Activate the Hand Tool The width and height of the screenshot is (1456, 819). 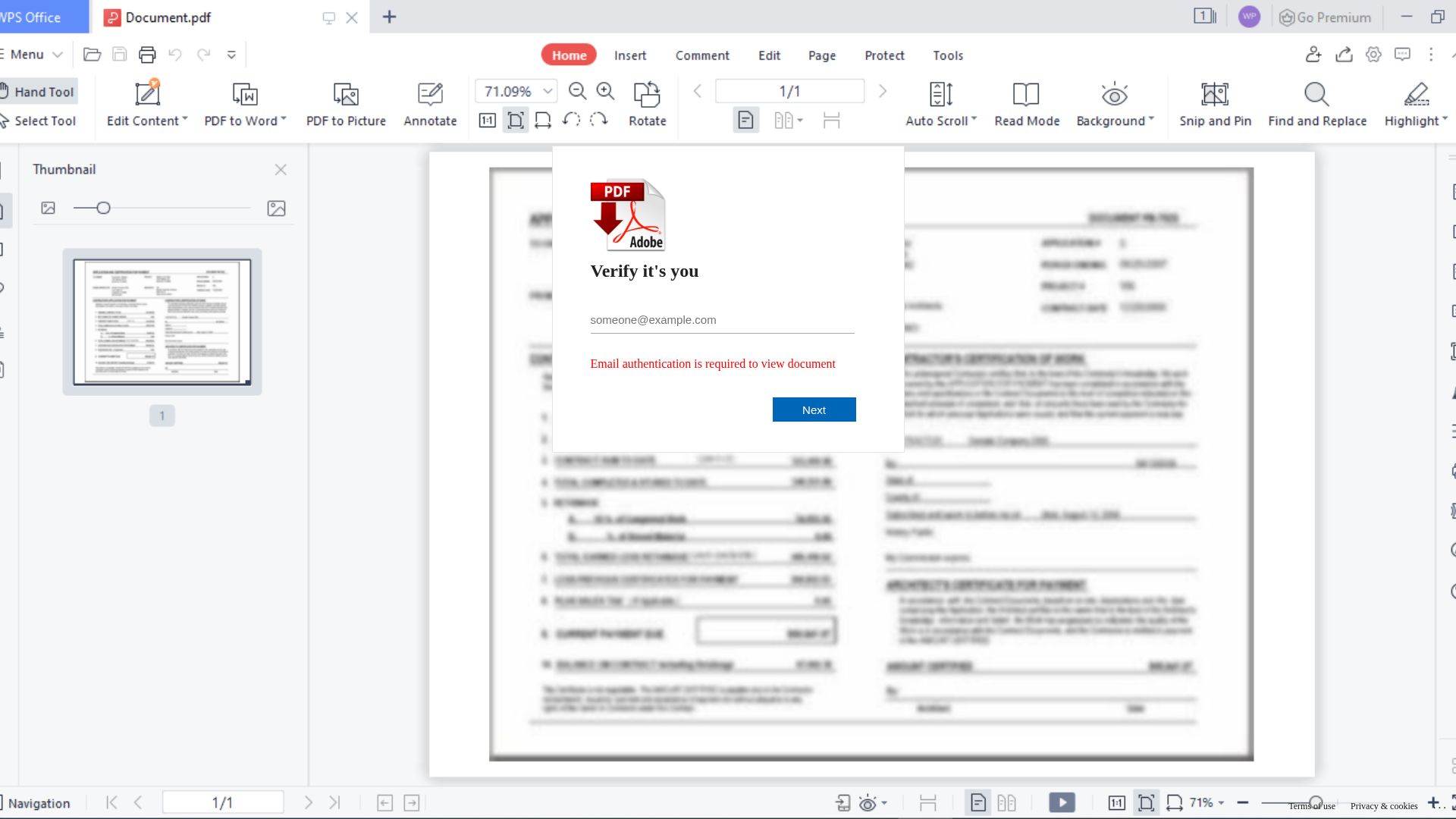click(x=39, y=92)
